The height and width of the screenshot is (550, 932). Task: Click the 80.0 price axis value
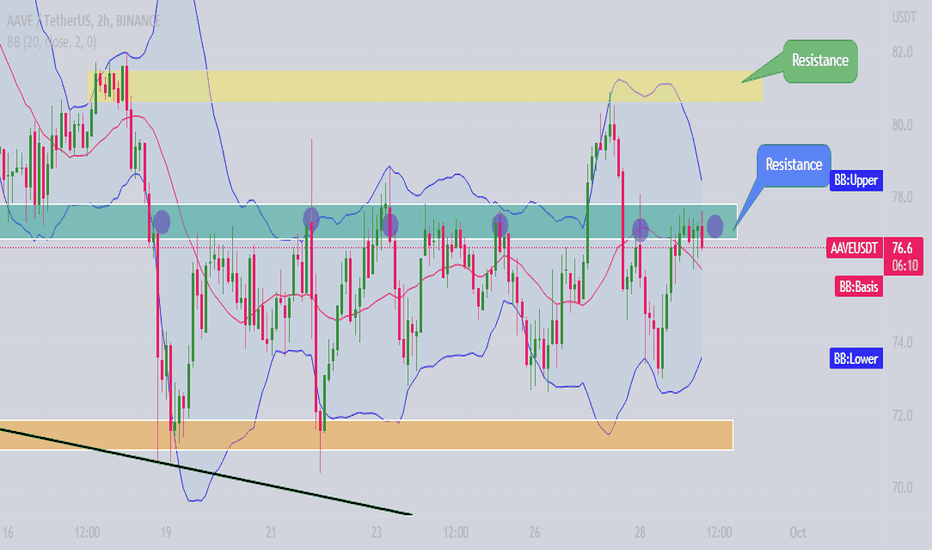click(x=902, y=125)
